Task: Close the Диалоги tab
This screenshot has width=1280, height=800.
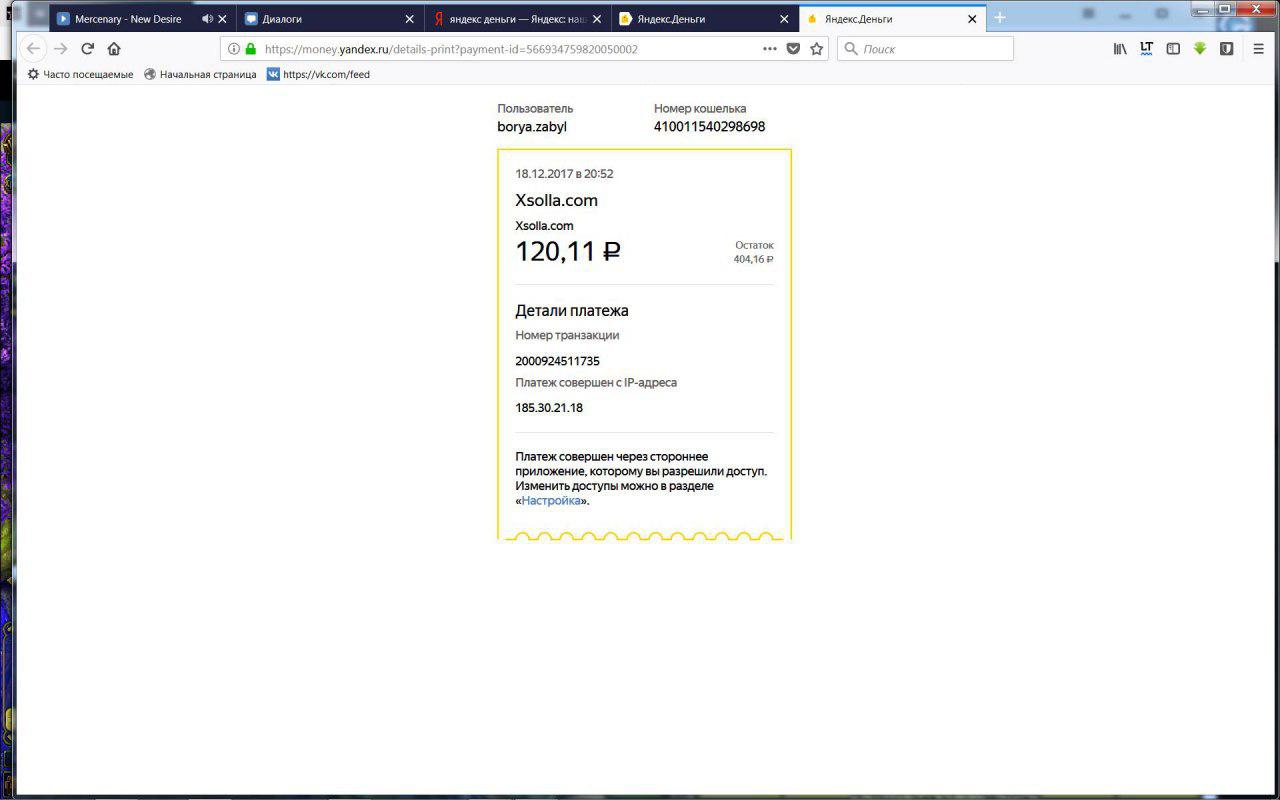Action: coord(409,19)
